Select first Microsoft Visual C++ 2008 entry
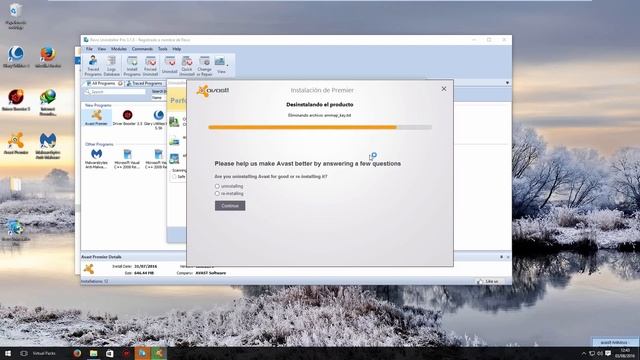 [127, 158]
